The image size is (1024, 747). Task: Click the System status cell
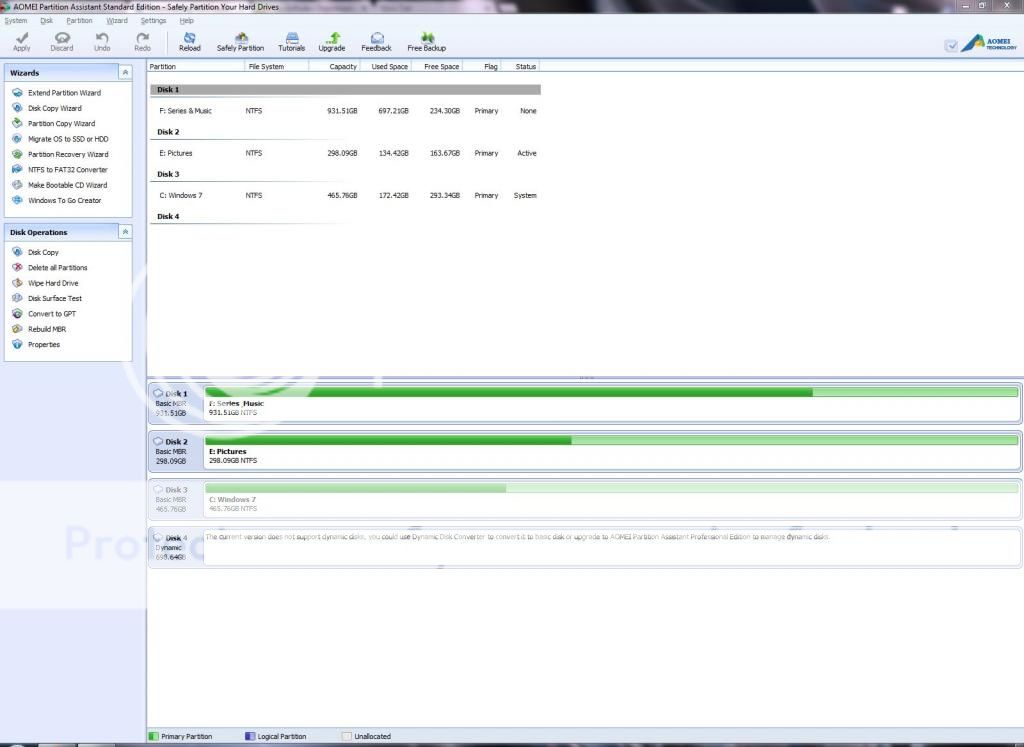(525, 196)
